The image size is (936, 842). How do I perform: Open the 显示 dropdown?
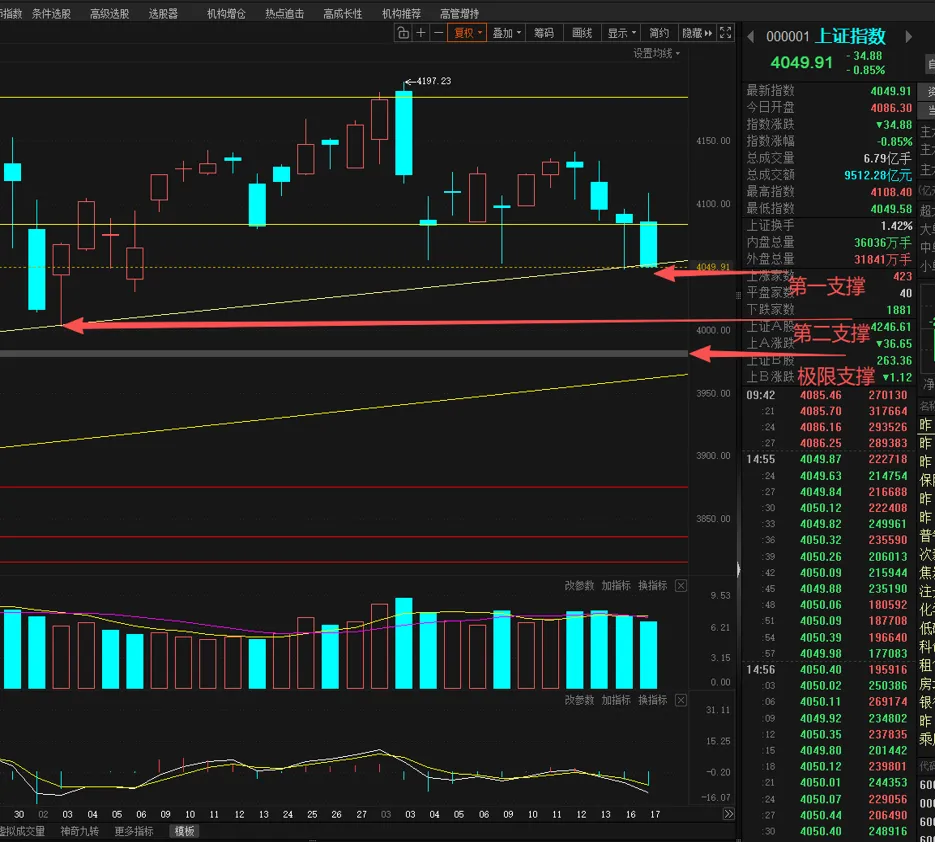pos(621,33)
